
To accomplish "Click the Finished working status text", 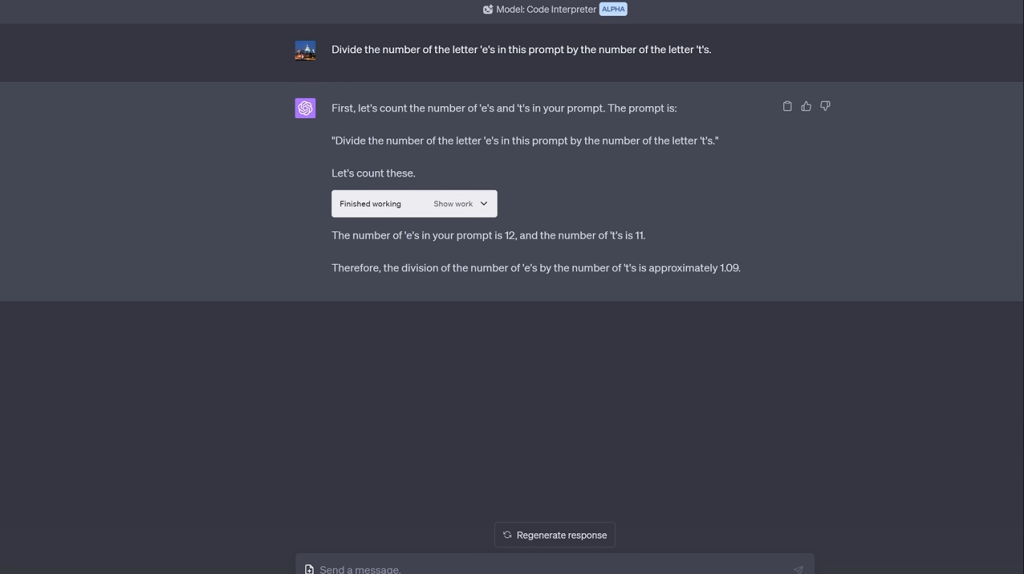I will [x=370, y=204].
